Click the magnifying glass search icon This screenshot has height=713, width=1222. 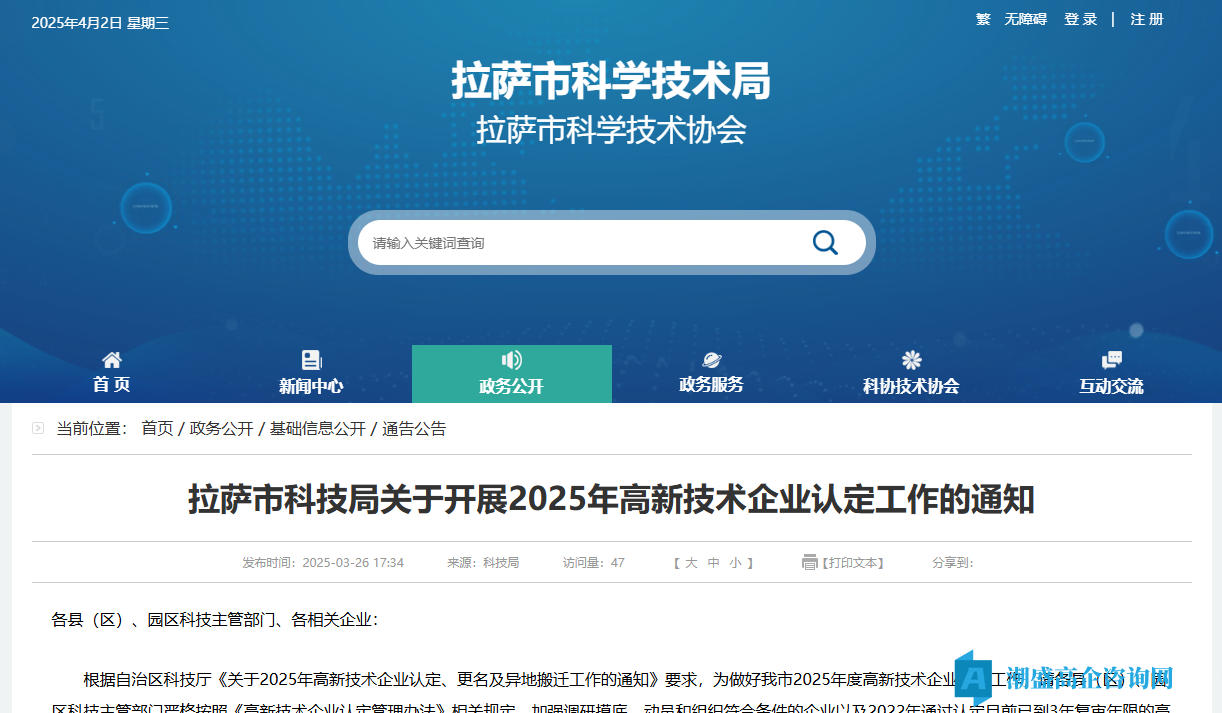coord(824,243)
